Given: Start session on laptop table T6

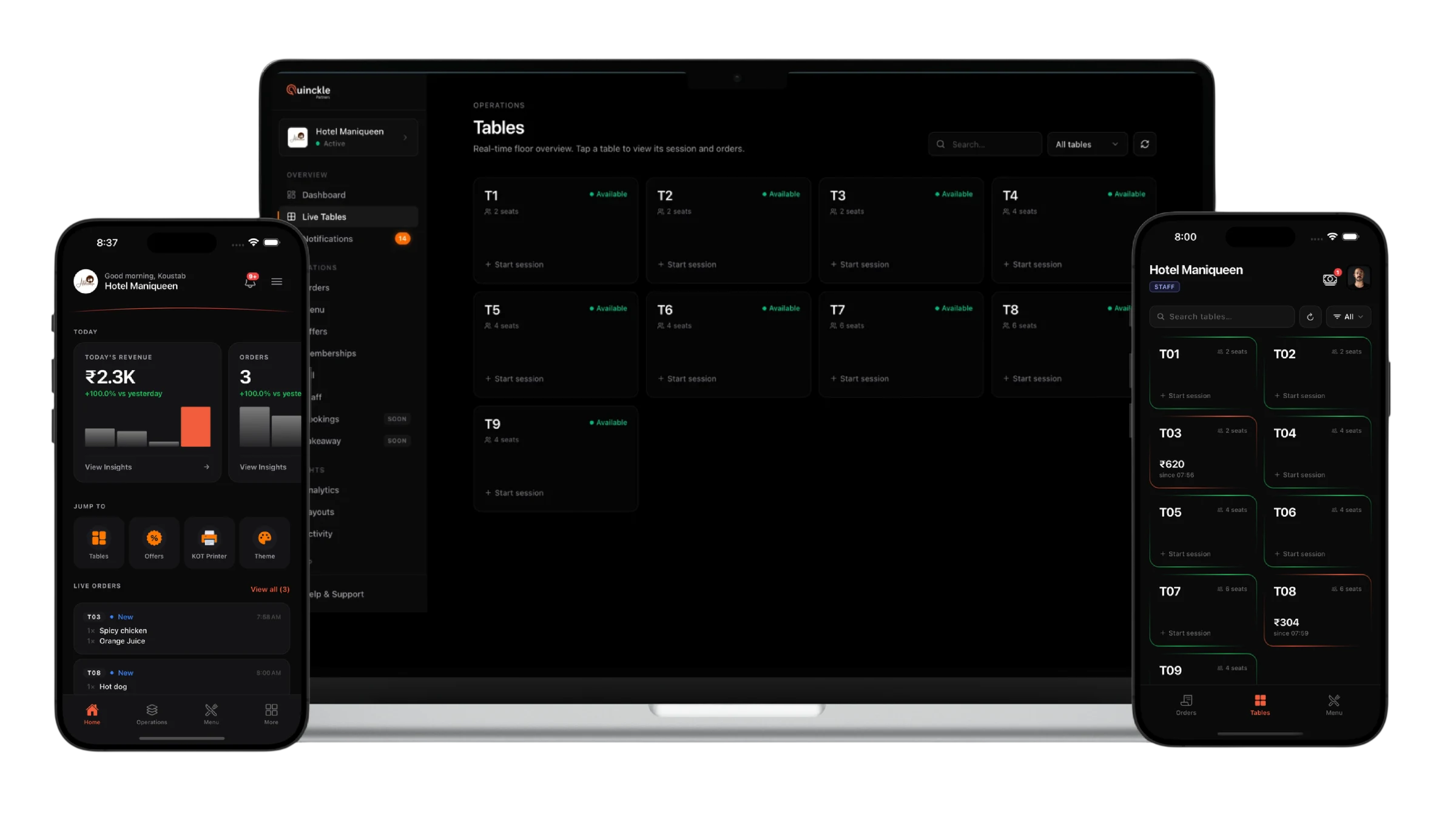Looking at the screenshot, I should (x=687, y=379).
